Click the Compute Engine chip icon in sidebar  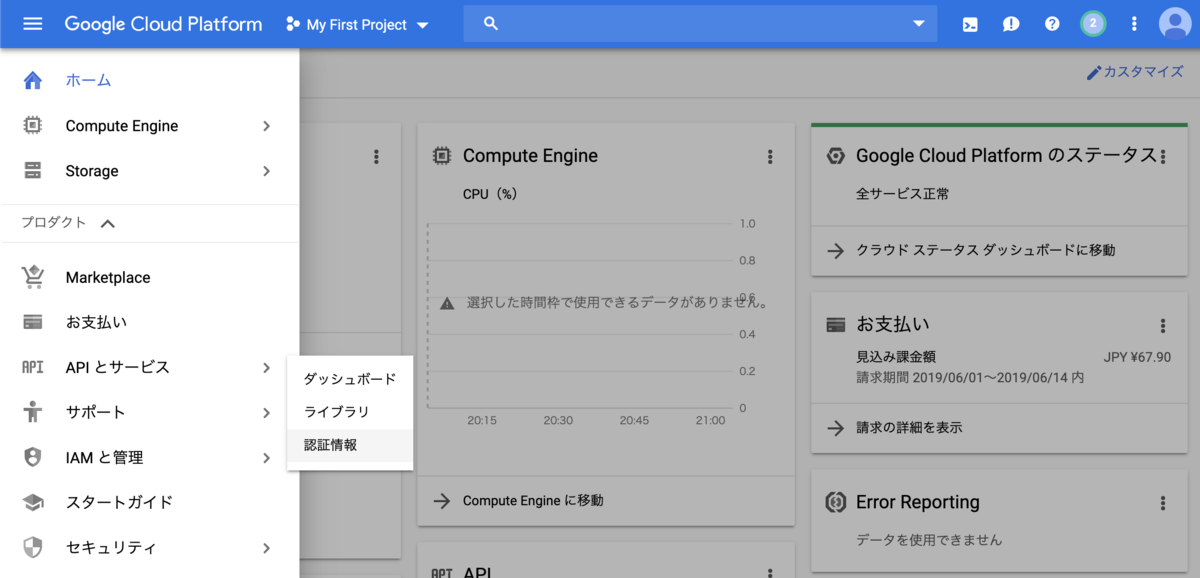[33, 126]
